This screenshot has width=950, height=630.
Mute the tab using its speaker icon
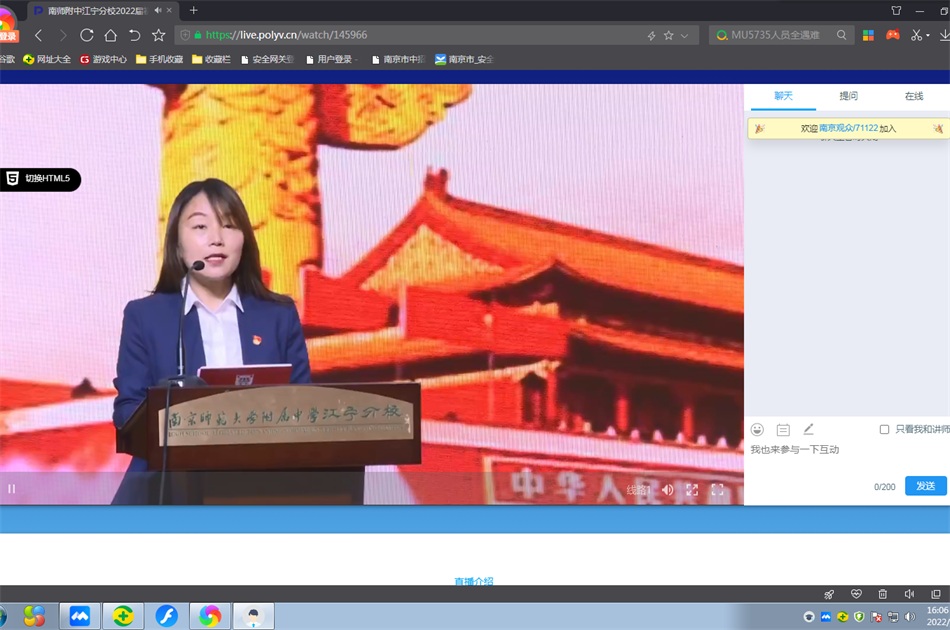158,10
